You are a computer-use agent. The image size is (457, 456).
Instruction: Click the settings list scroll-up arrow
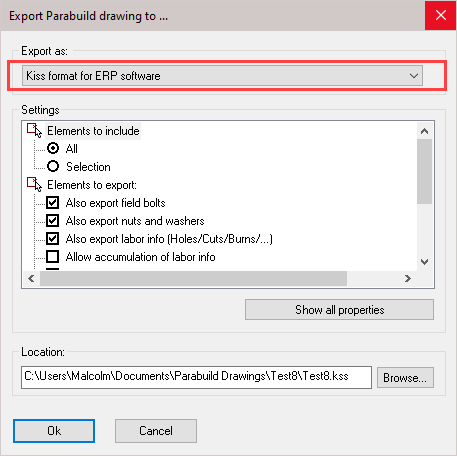click(424, 131)
